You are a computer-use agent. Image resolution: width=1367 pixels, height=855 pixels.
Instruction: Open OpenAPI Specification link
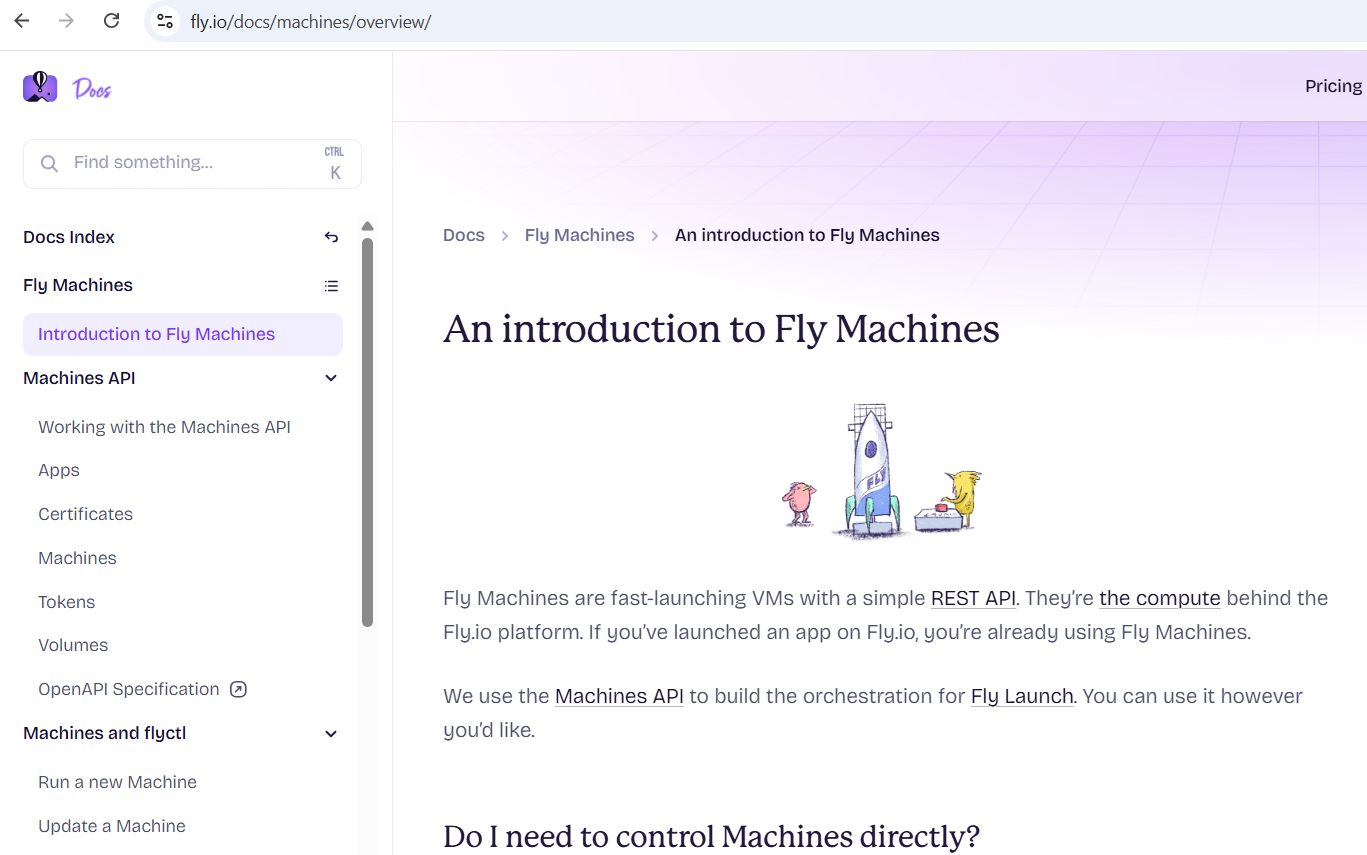pos(128,689)
